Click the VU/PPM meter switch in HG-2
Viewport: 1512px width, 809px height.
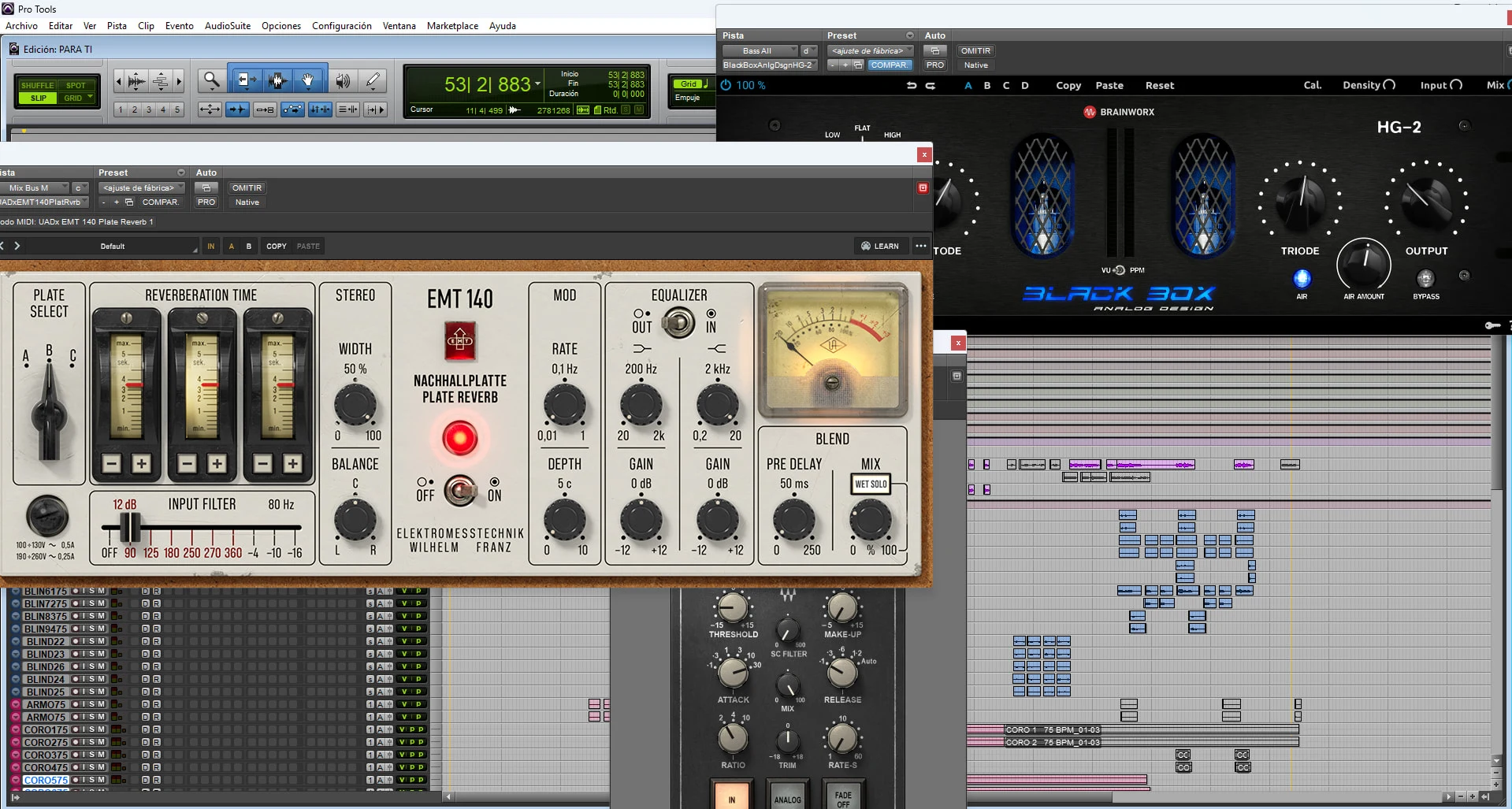click(x=1119, y=270)
